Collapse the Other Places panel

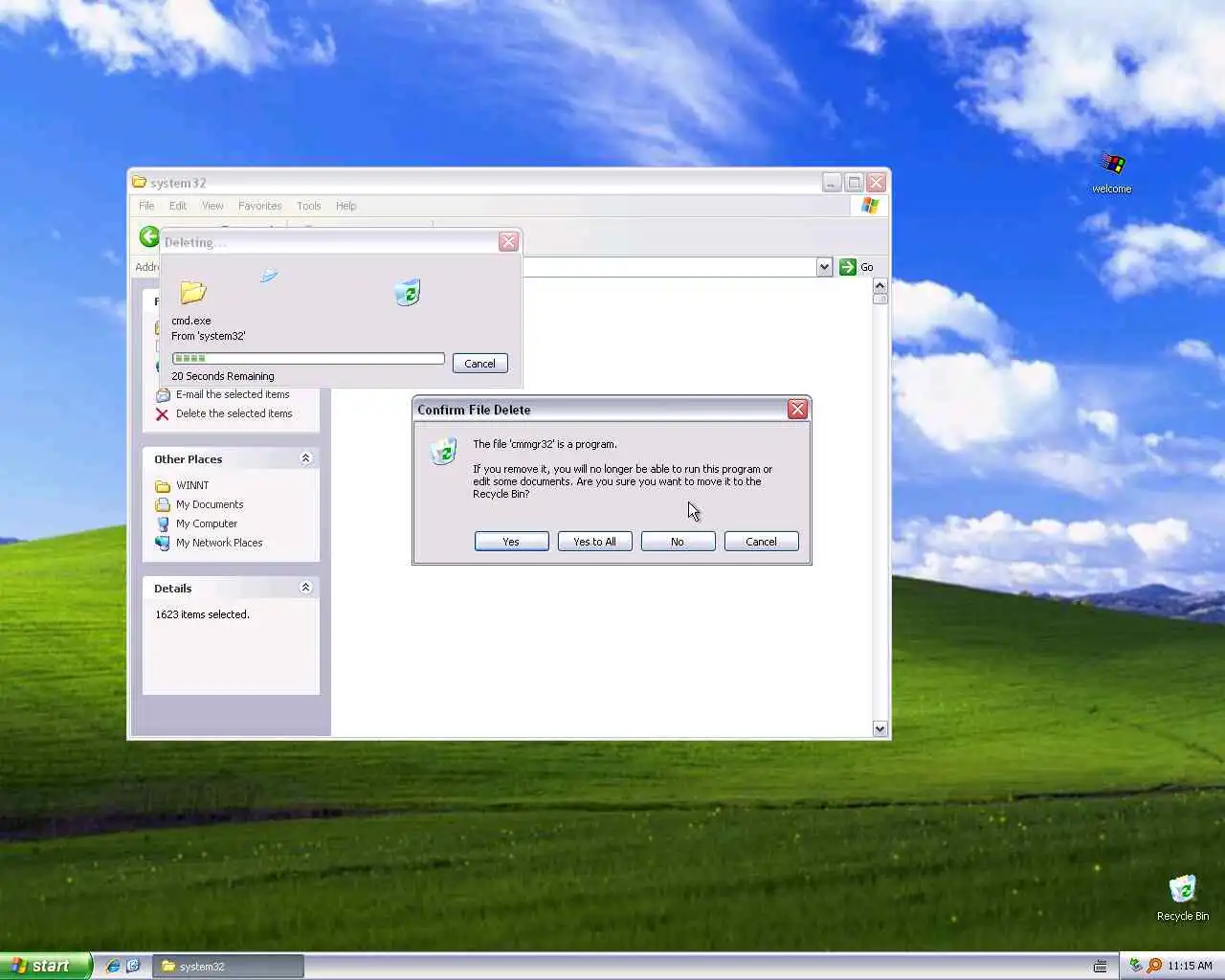coord(306,458)
